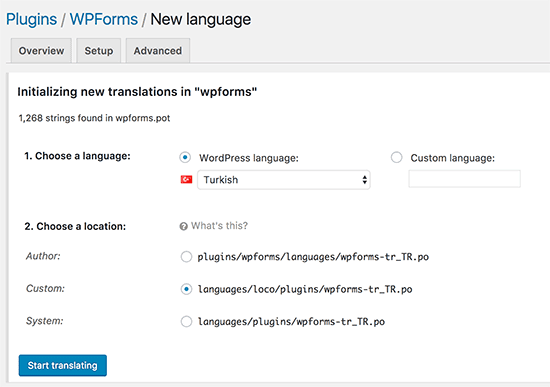Go to WPForms breadcrumb link
The height and width of the screenshot is (387, 550).
[x=103, y=19]
